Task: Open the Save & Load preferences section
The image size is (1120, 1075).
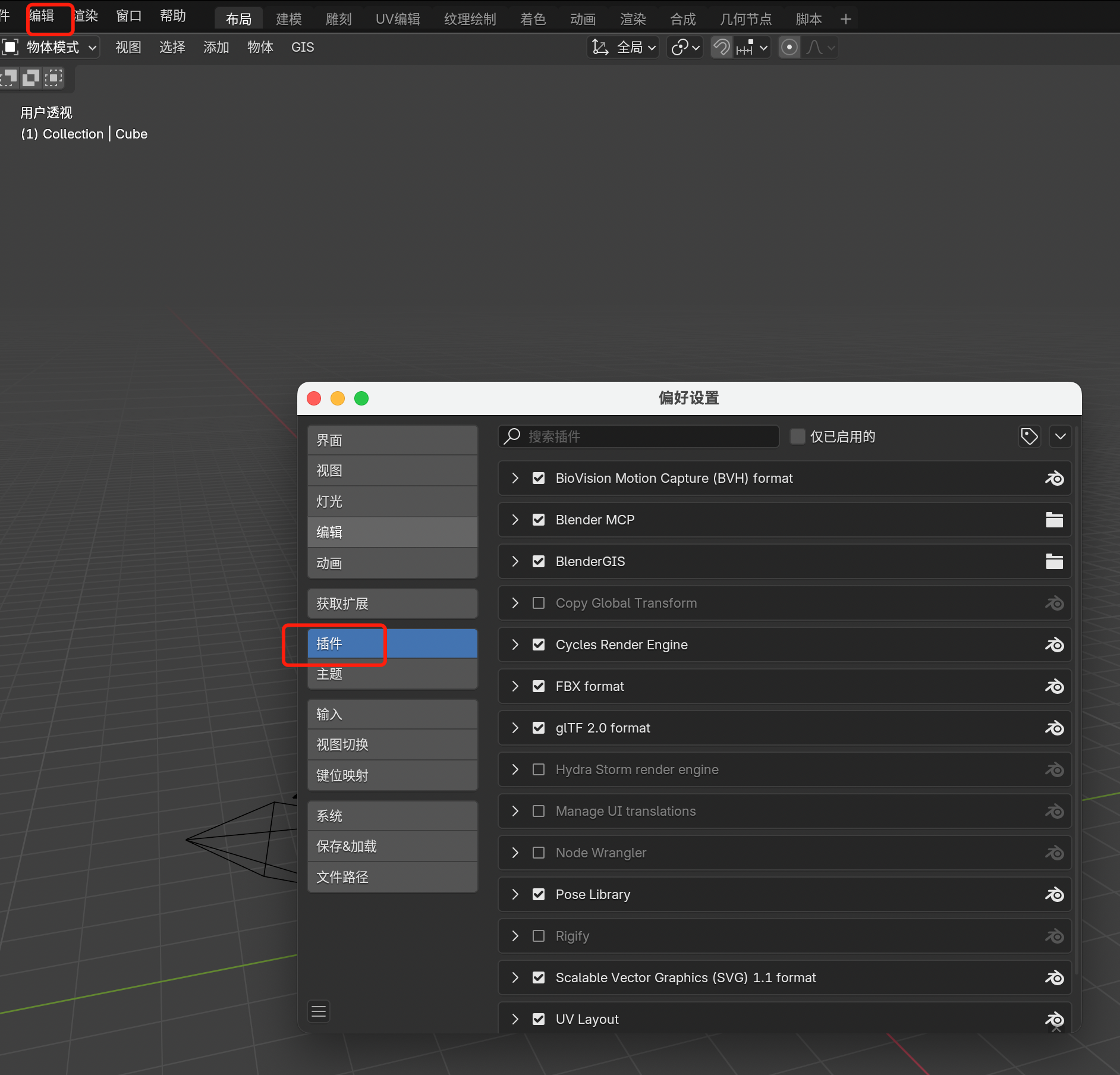Action: tap(392, 846)
